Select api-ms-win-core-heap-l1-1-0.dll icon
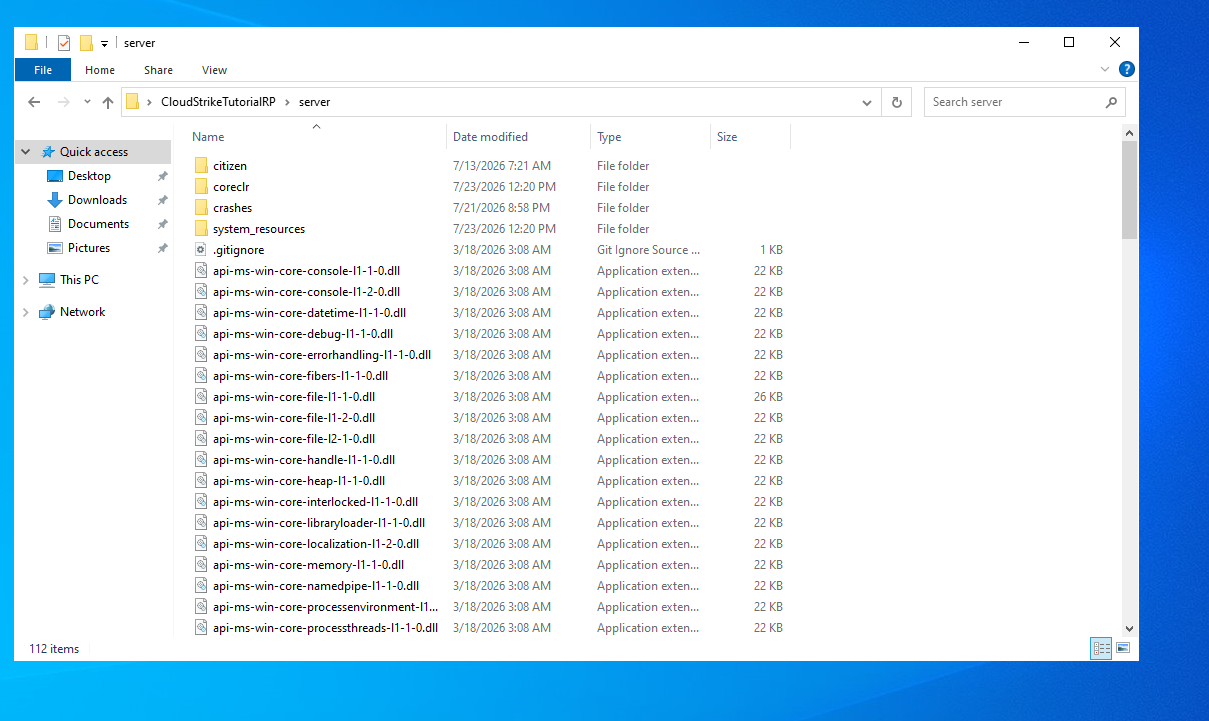 [200, 481]
